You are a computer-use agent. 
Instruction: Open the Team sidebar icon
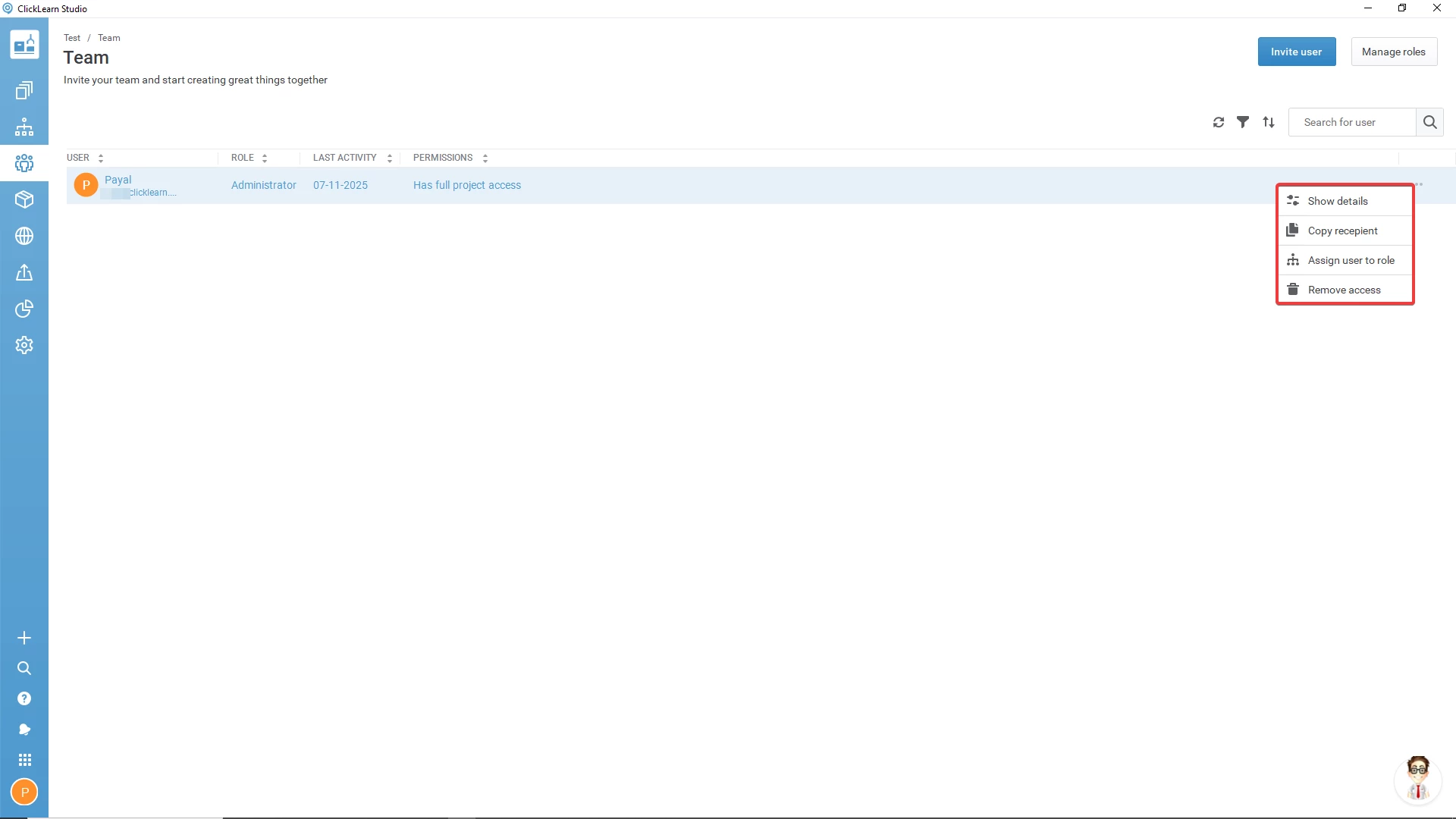tap(24, 163)
